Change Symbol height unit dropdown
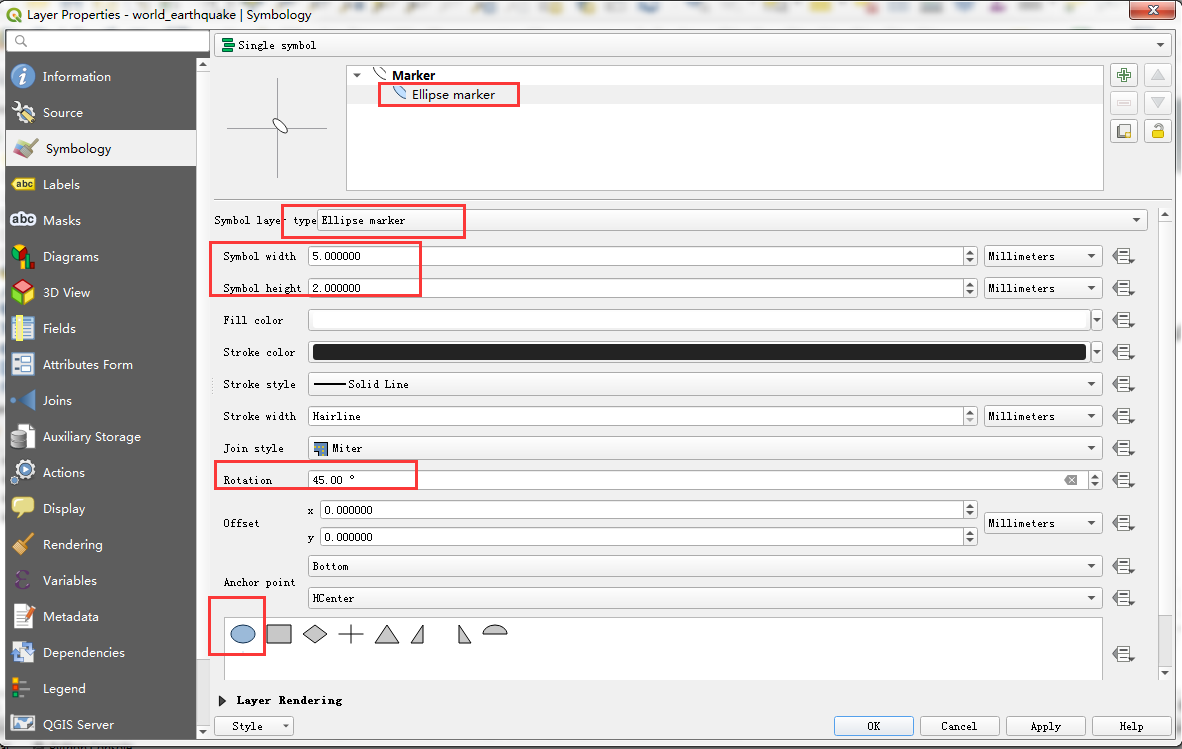The width and height of the screenshot is (1182, 749). pos(1043,288)
